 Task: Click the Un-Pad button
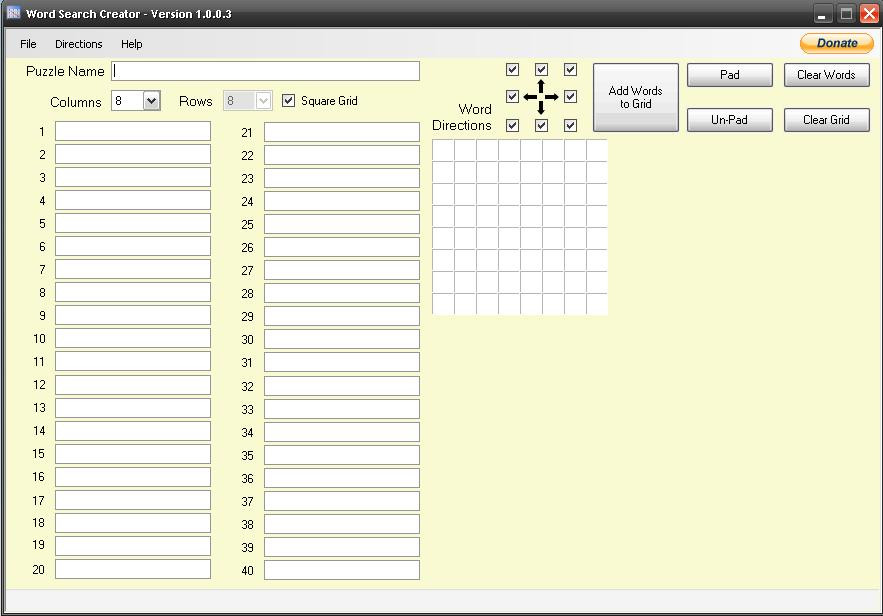pyautogui.click(x=730, y=120)
